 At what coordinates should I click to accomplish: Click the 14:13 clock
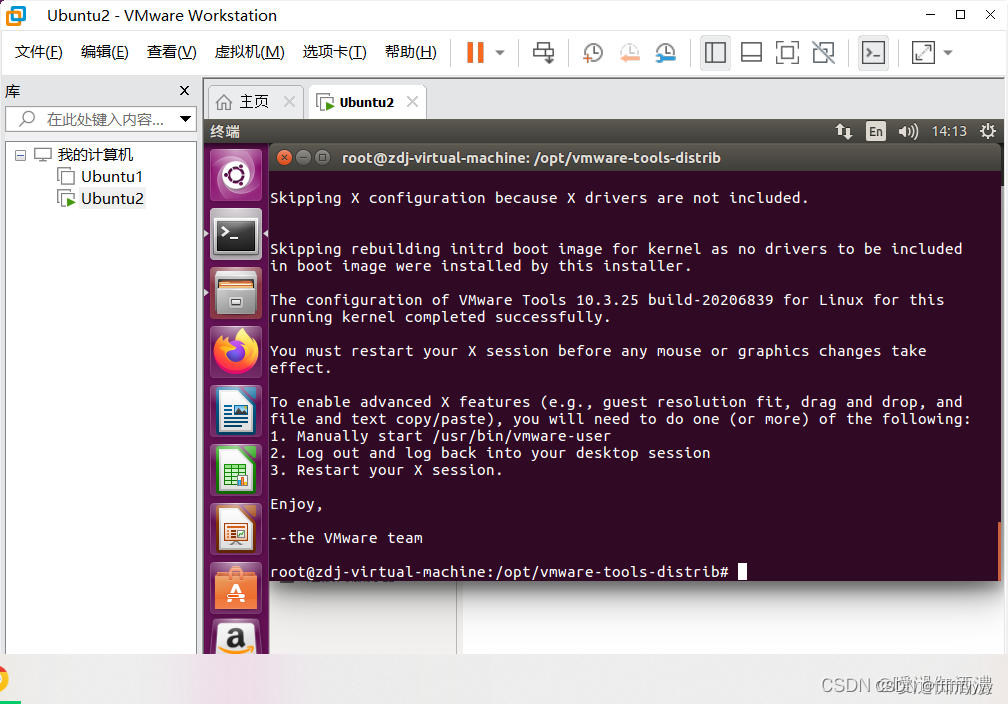point(950,131)
